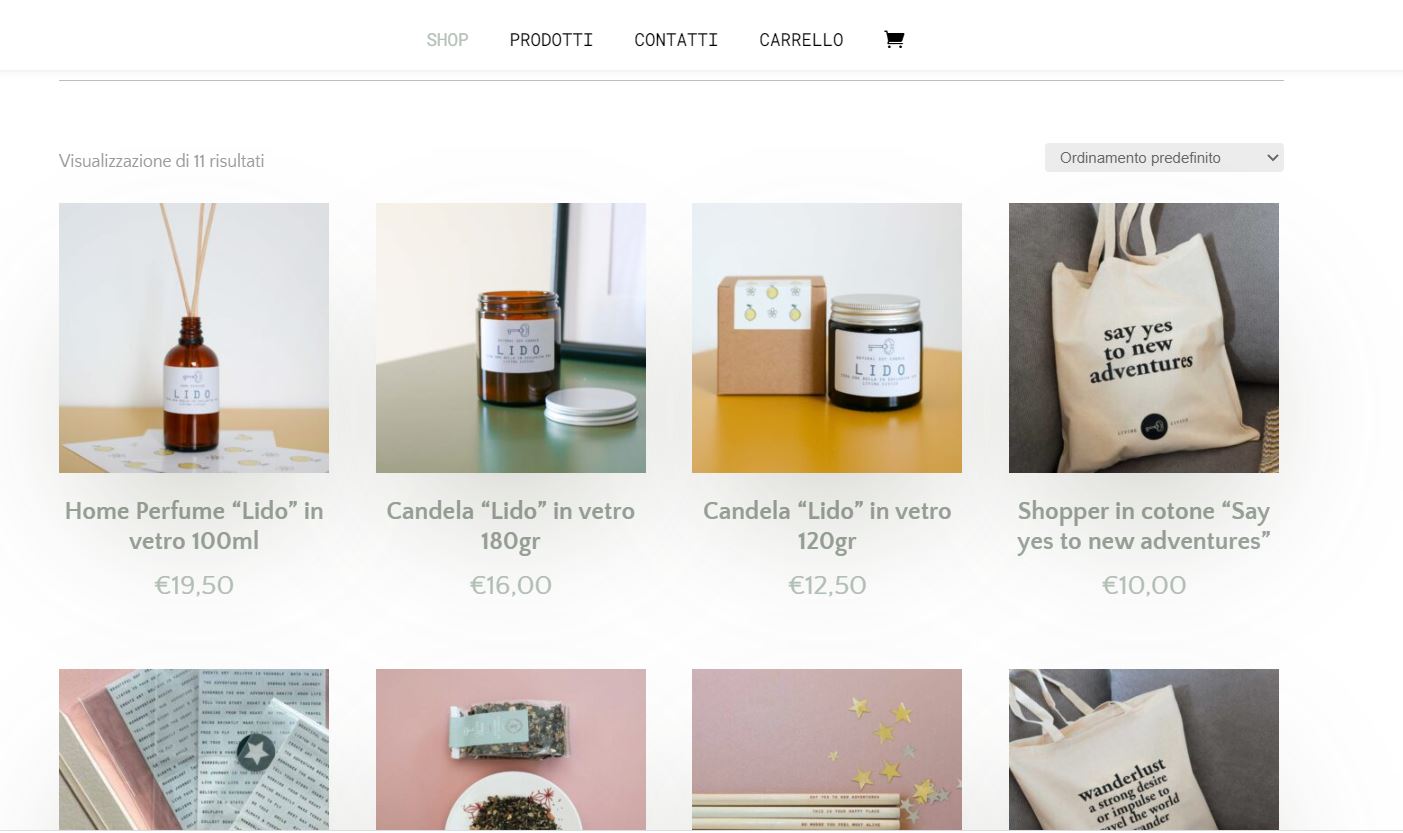Open the CARRELLO menu link
Screen dimensions: 1403x833
[801, 40]
